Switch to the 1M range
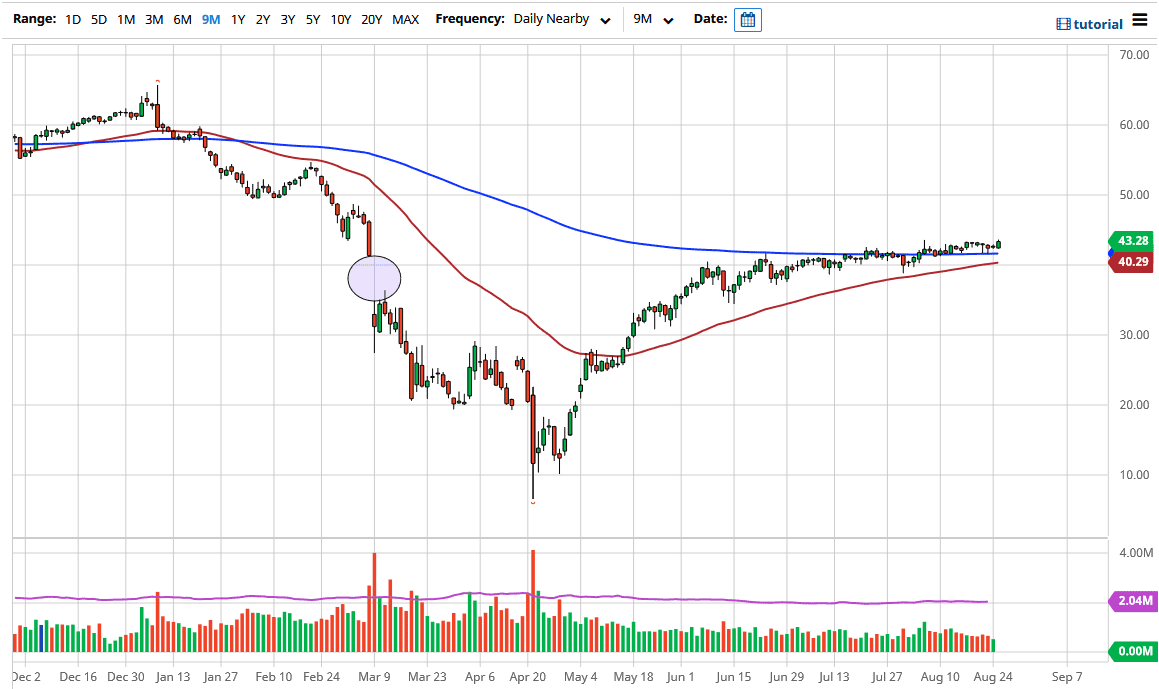The width and height of the screenshot is (1159, 689). pos(126,19)
